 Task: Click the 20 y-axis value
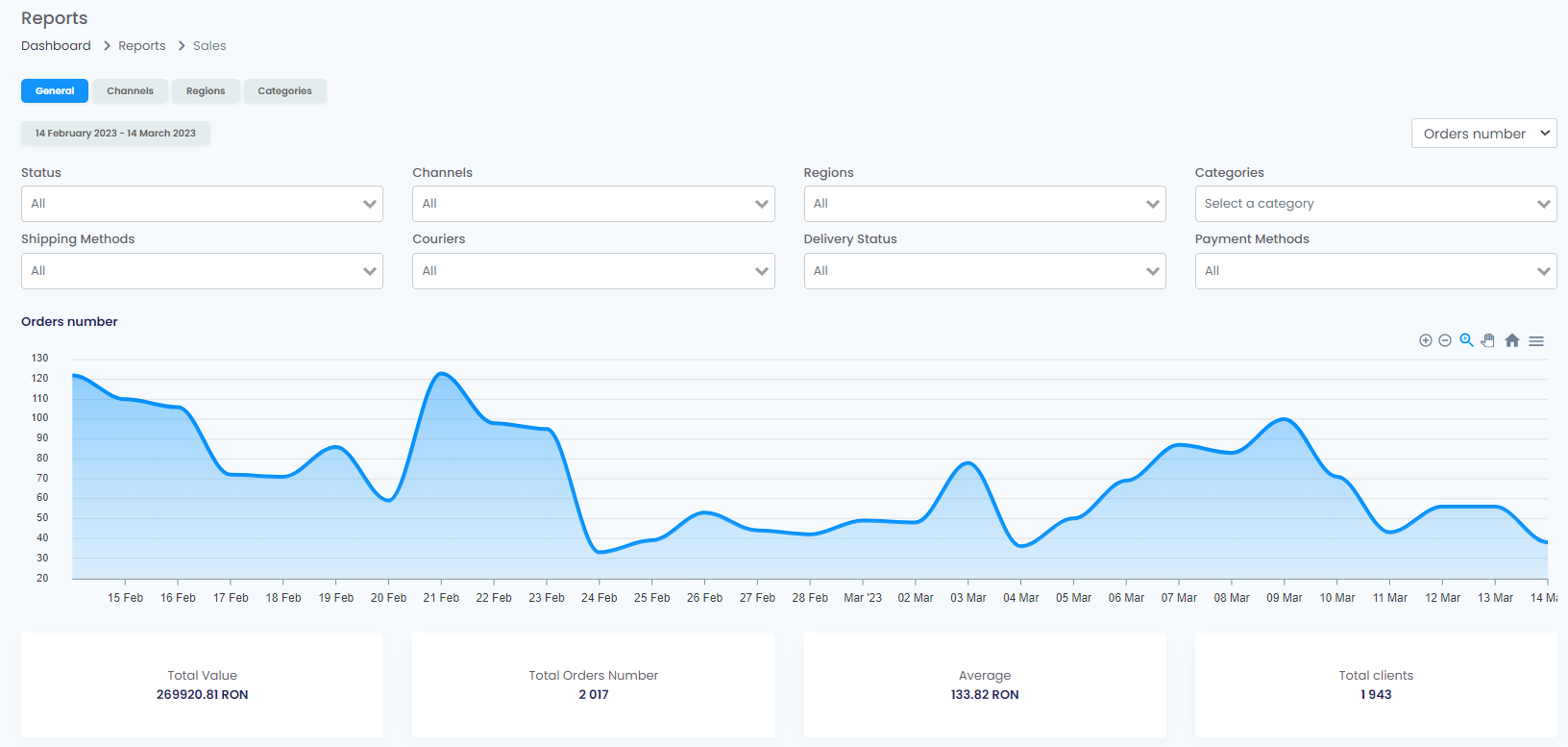click(x=42, y=578)
